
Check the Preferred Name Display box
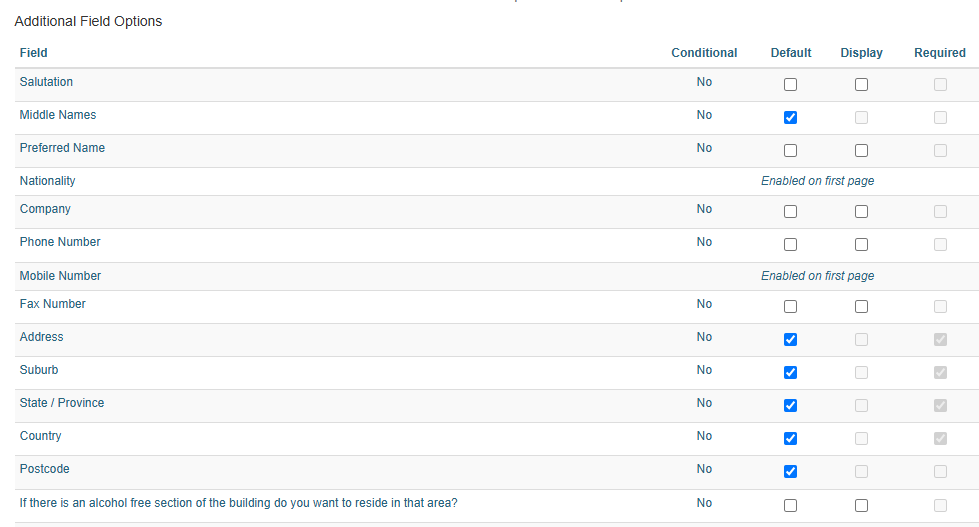[862, 150]
